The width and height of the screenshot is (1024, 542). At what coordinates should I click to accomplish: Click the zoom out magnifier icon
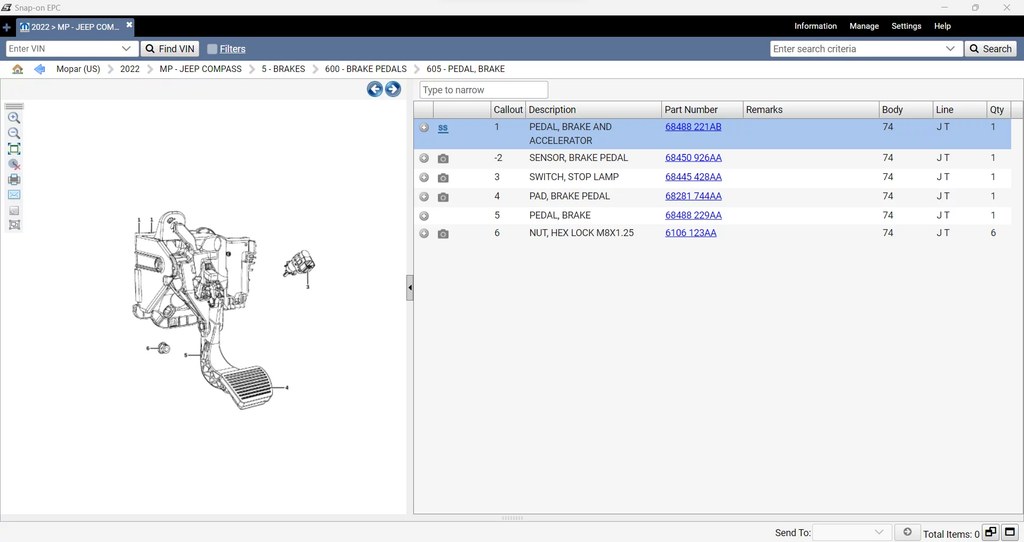point(14,133)
